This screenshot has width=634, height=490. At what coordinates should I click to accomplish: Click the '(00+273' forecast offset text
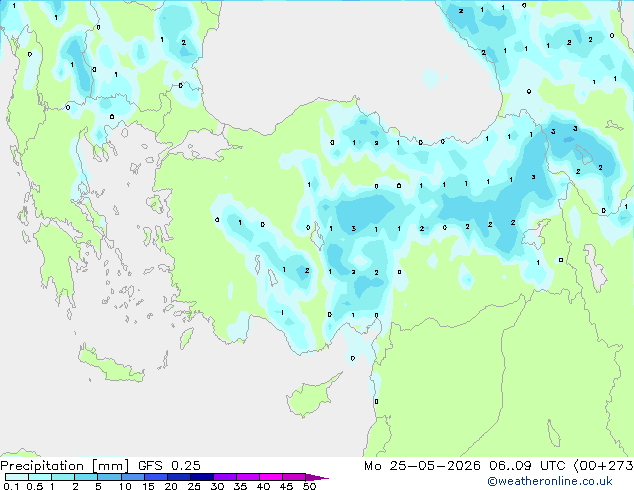pos(604,466)
